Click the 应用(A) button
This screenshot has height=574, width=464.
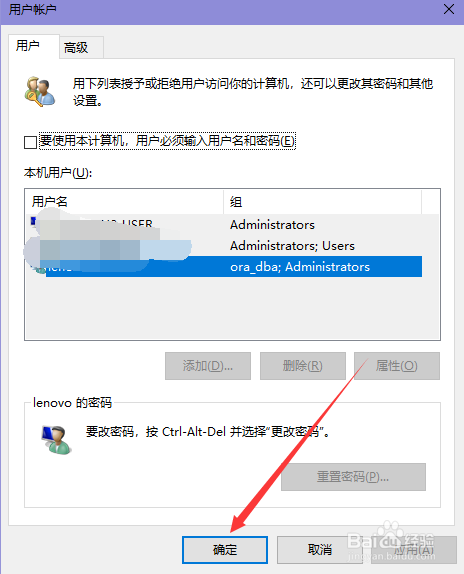coord(414,549)
